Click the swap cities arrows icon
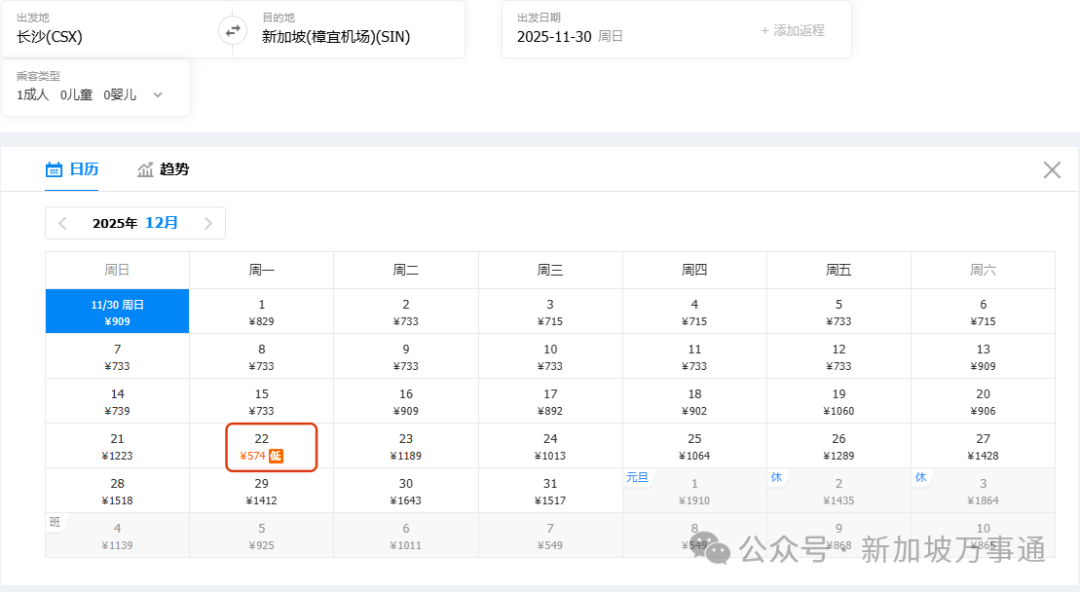This screenshot has height=592, width=1080. click(232, 30)
